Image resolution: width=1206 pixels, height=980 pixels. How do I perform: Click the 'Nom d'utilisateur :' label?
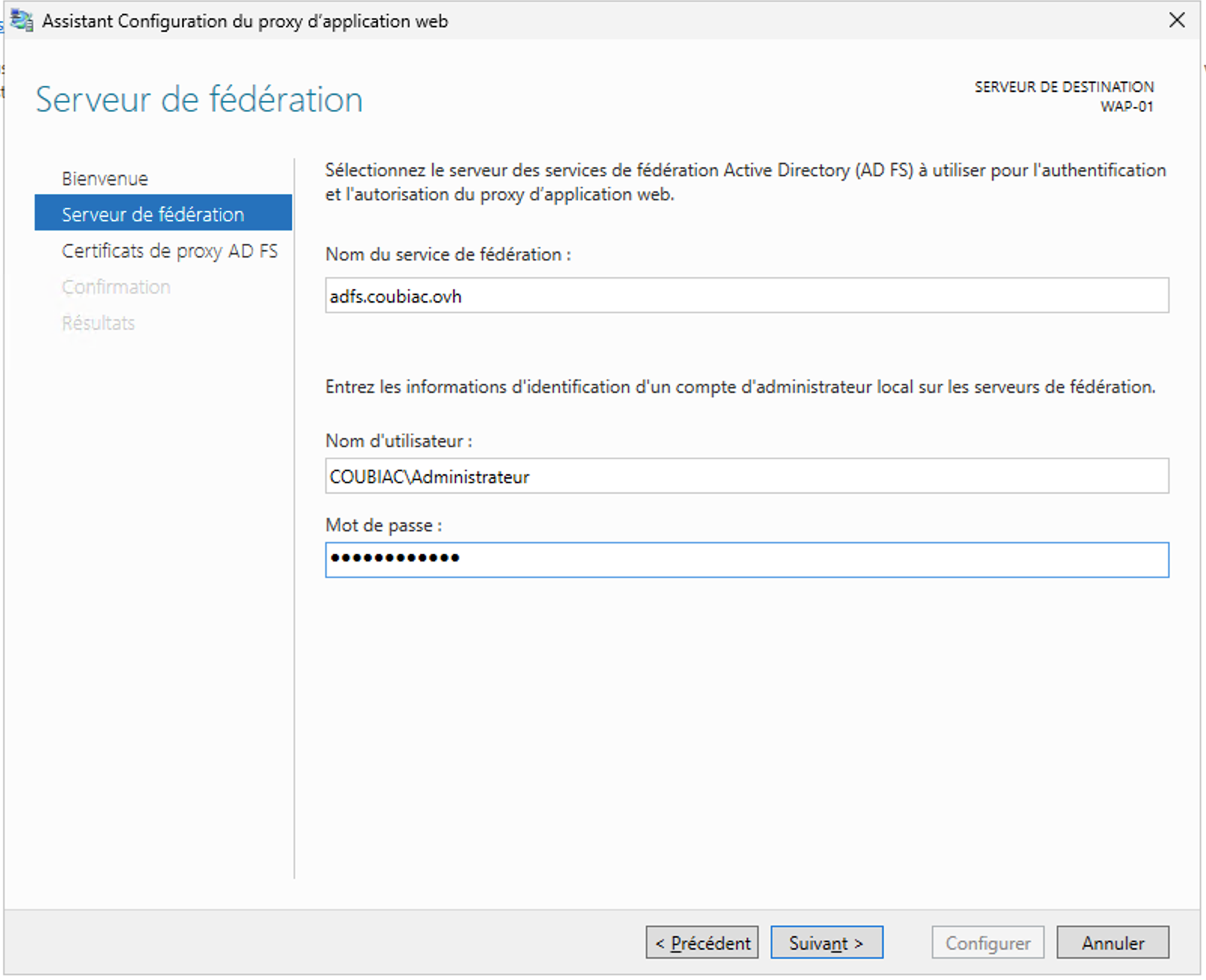(x=398, y=441)
